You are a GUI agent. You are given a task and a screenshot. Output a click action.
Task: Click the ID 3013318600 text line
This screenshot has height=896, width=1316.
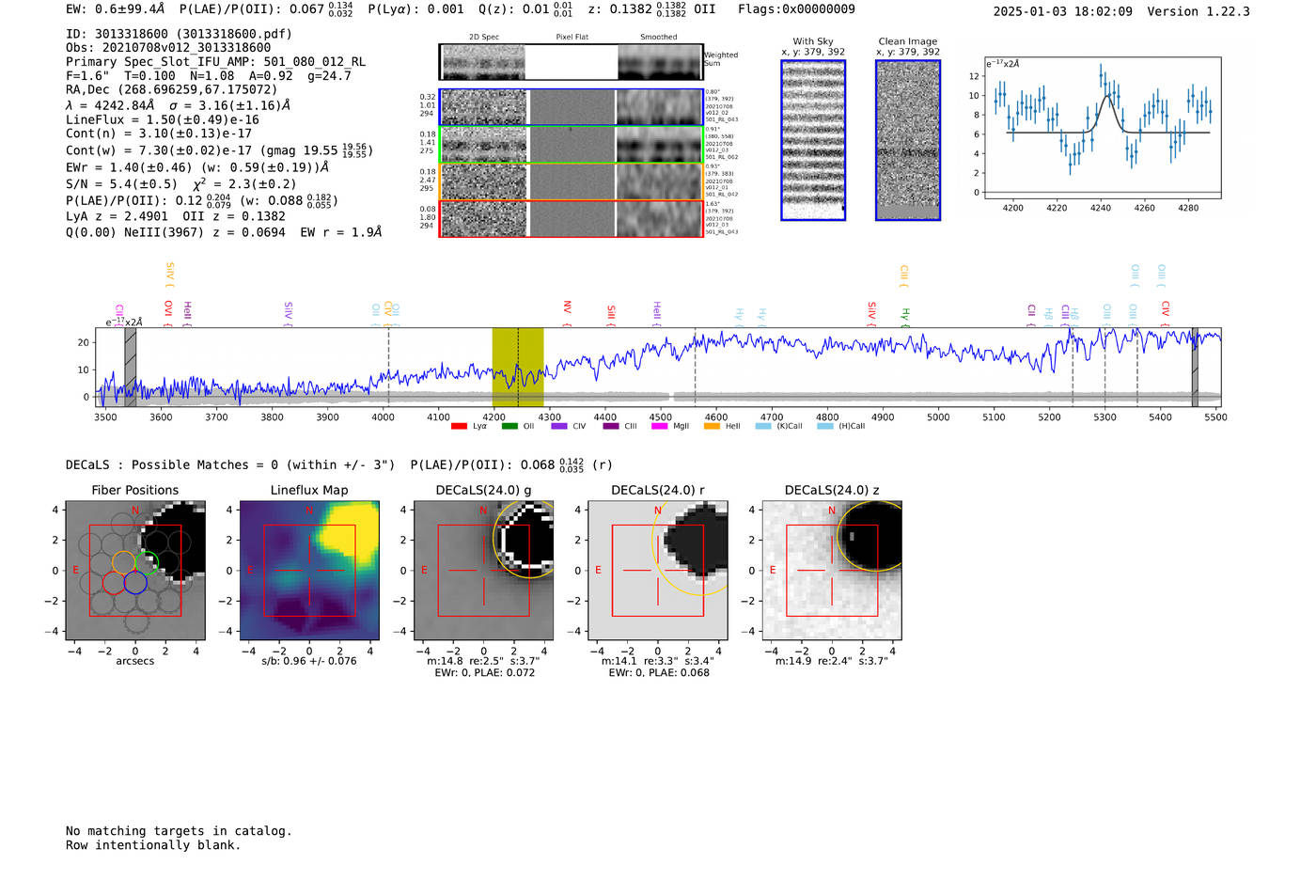pyautogui.click(x=179, y=34)
